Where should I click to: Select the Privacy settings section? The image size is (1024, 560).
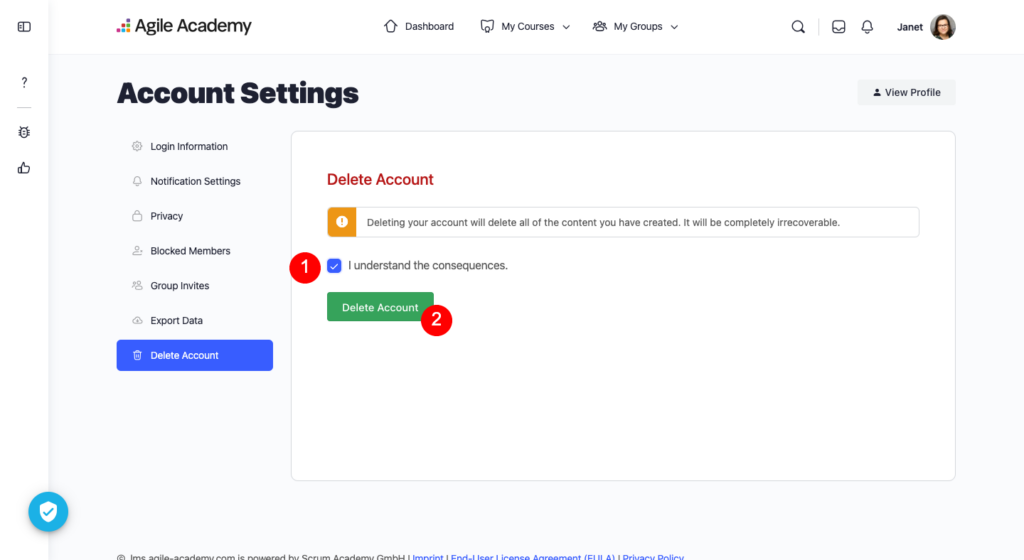point(166,216)
